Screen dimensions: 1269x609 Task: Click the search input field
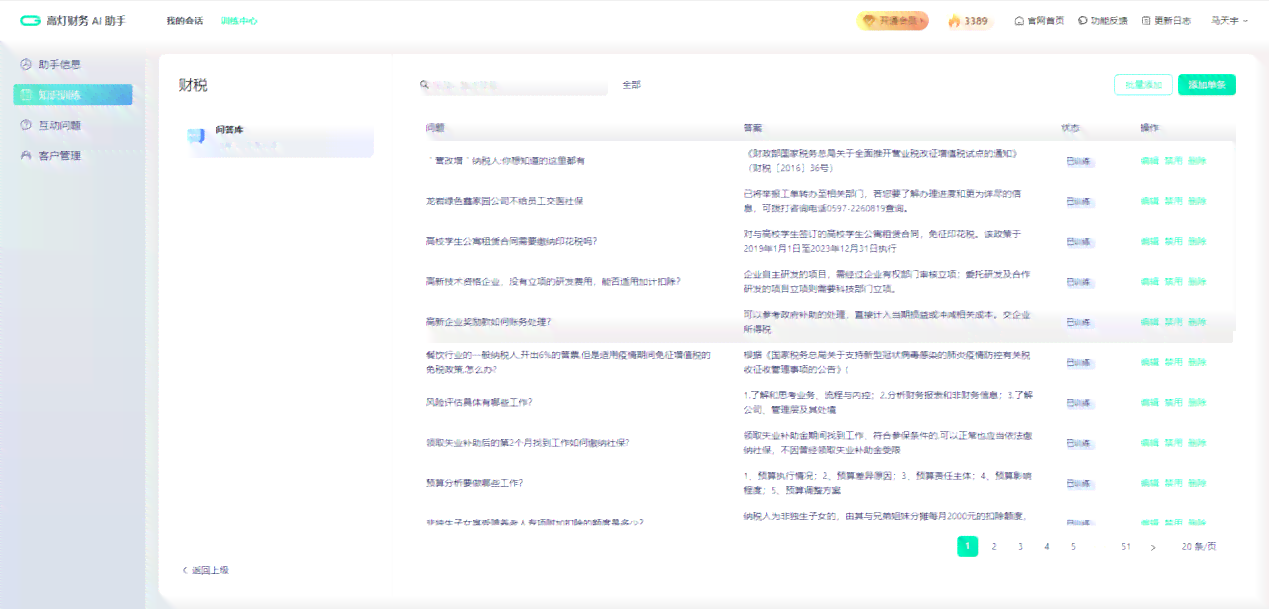(513, 86)
